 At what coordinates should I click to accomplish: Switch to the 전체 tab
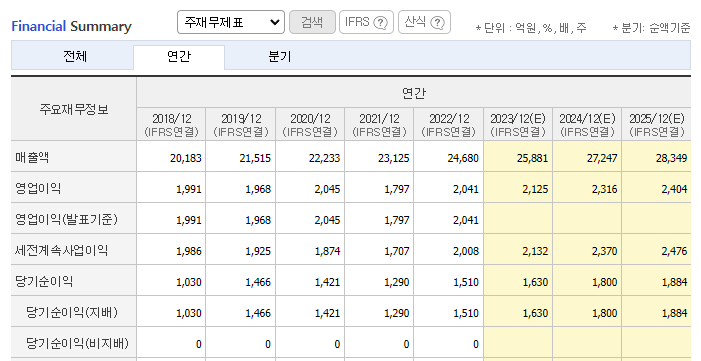coord(75,56)
